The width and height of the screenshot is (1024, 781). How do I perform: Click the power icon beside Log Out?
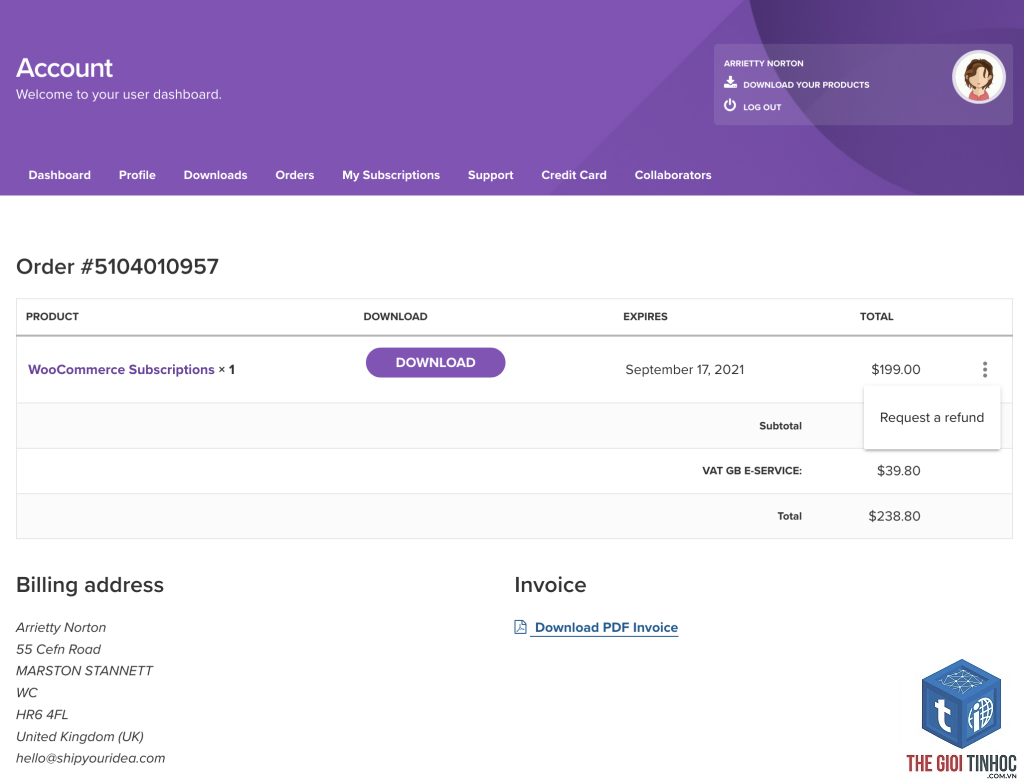point(729,105)
